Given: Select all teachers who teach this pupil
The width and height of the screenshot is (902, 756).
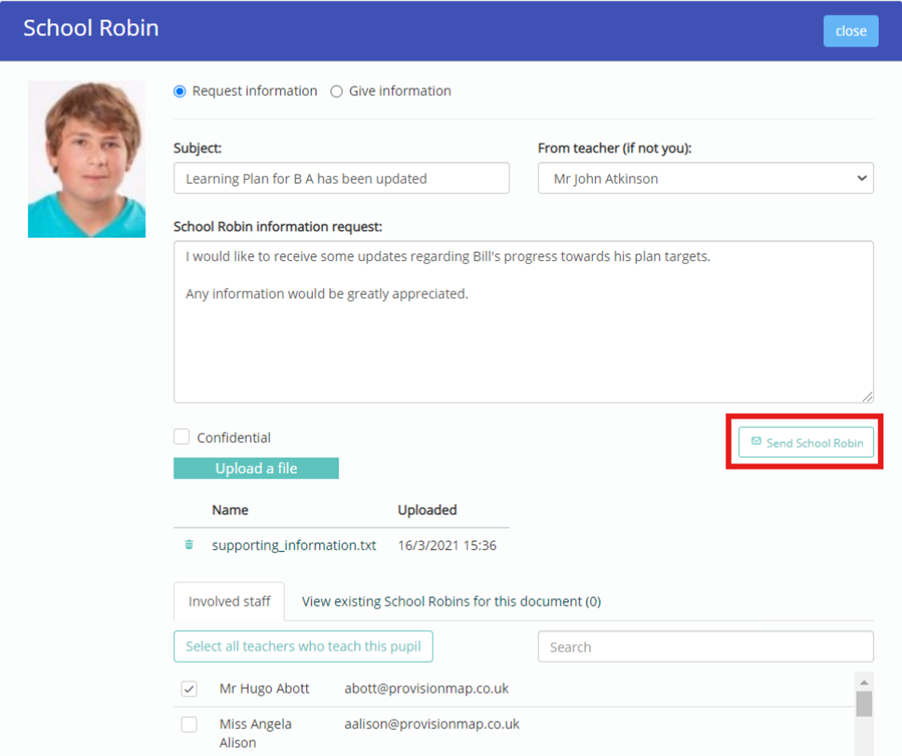Looking at the screenshot, I should tap(303, 646).
